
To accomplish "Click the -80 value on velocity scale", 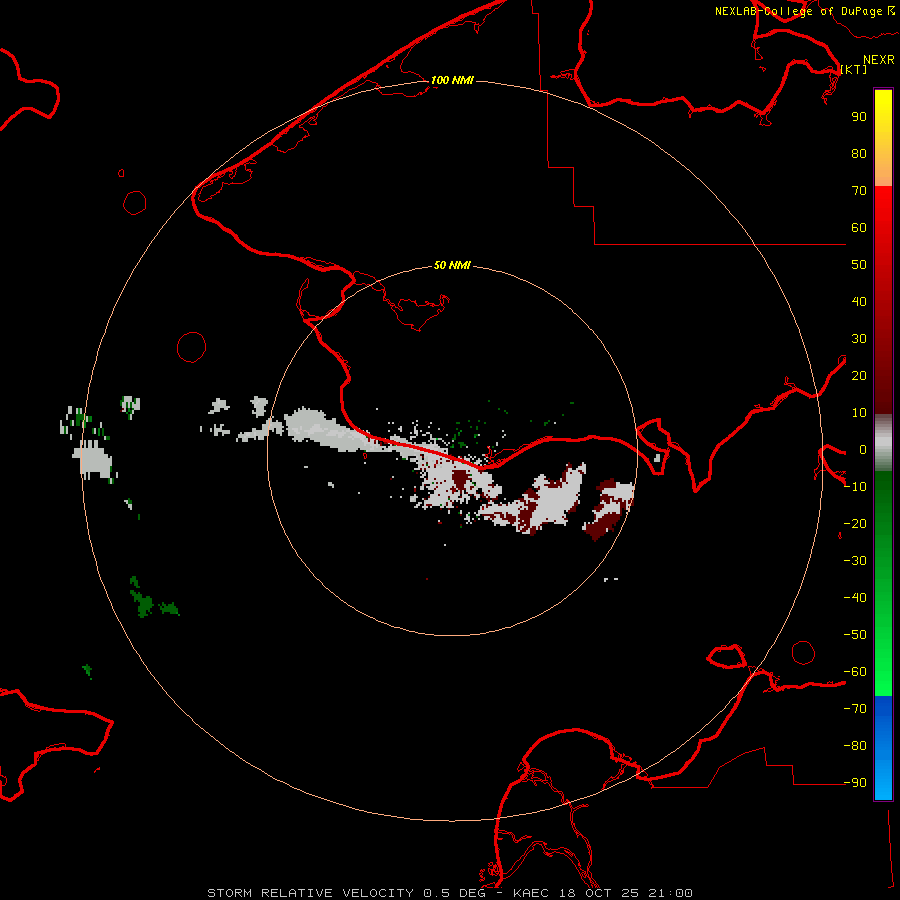I will 855,746.
